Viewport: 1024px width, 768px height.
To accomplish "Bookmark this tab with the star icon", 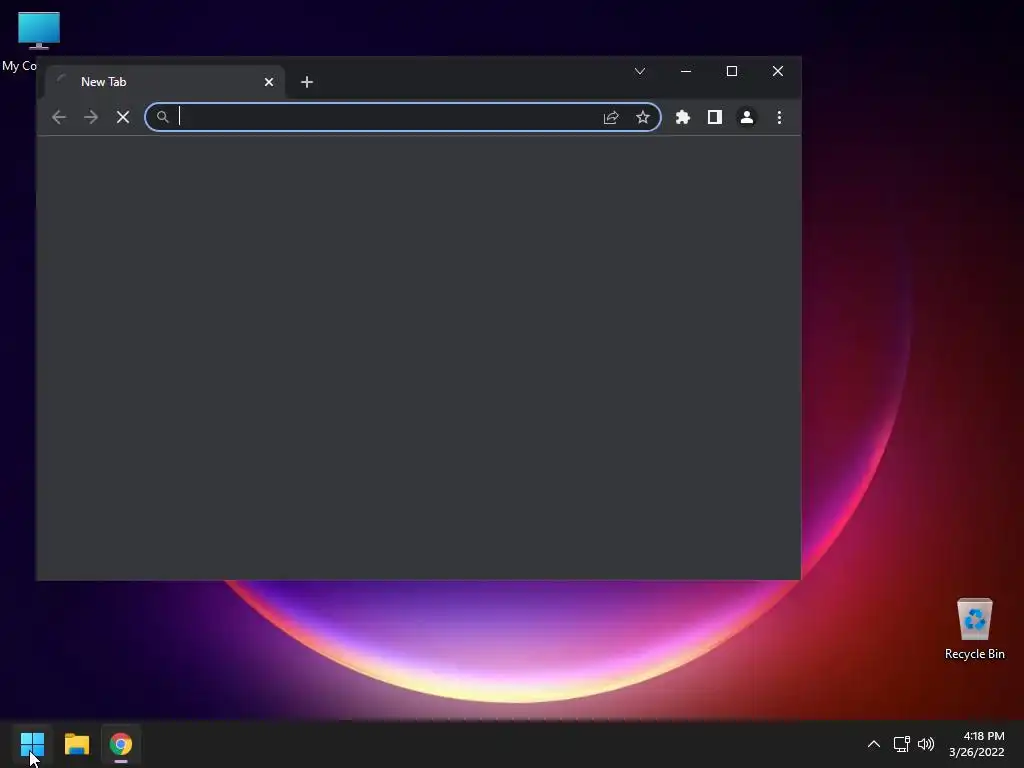I will 643,117.
